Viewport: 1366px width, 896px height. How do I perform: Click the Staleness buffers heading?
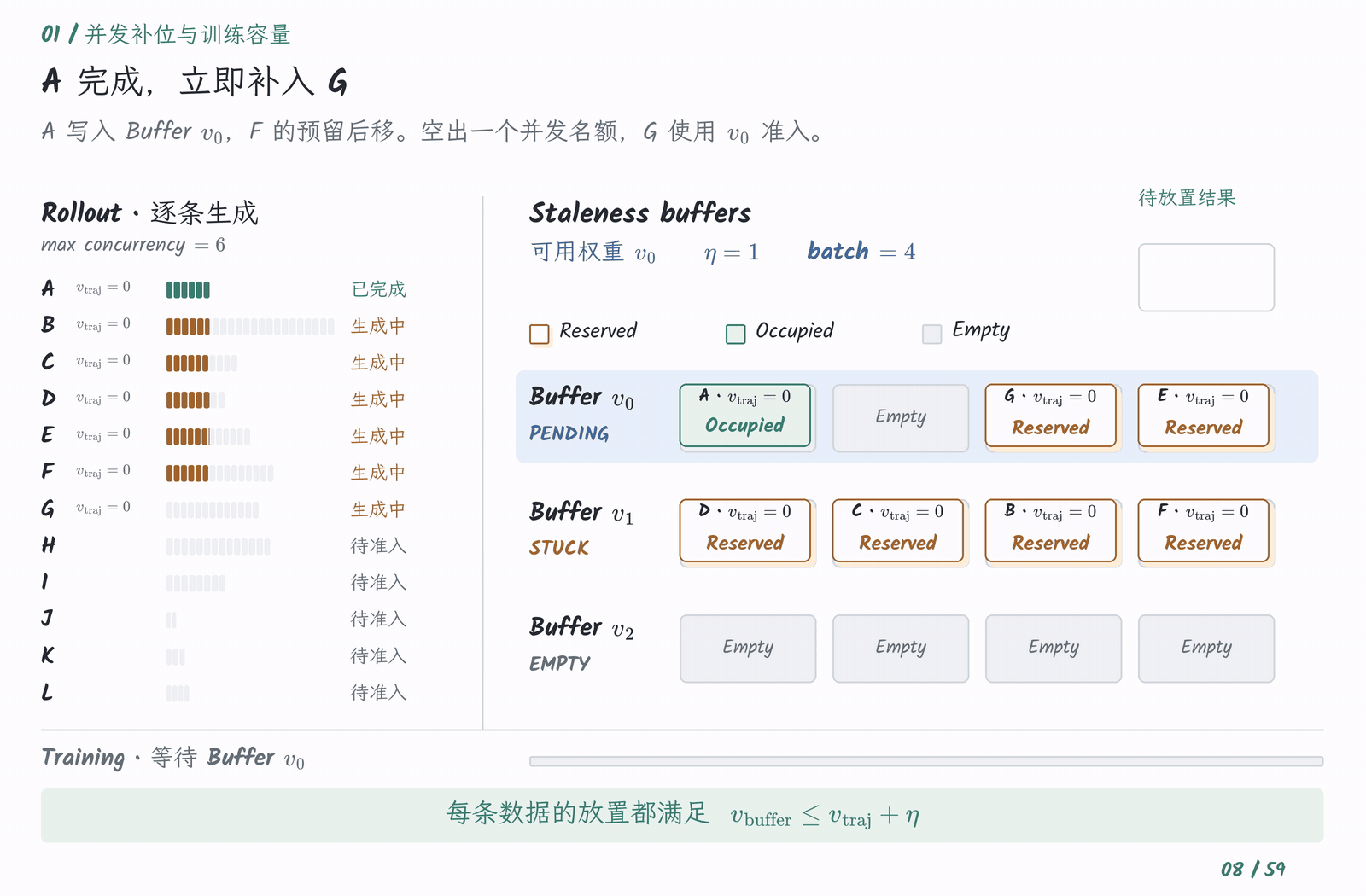coord(640,212)
